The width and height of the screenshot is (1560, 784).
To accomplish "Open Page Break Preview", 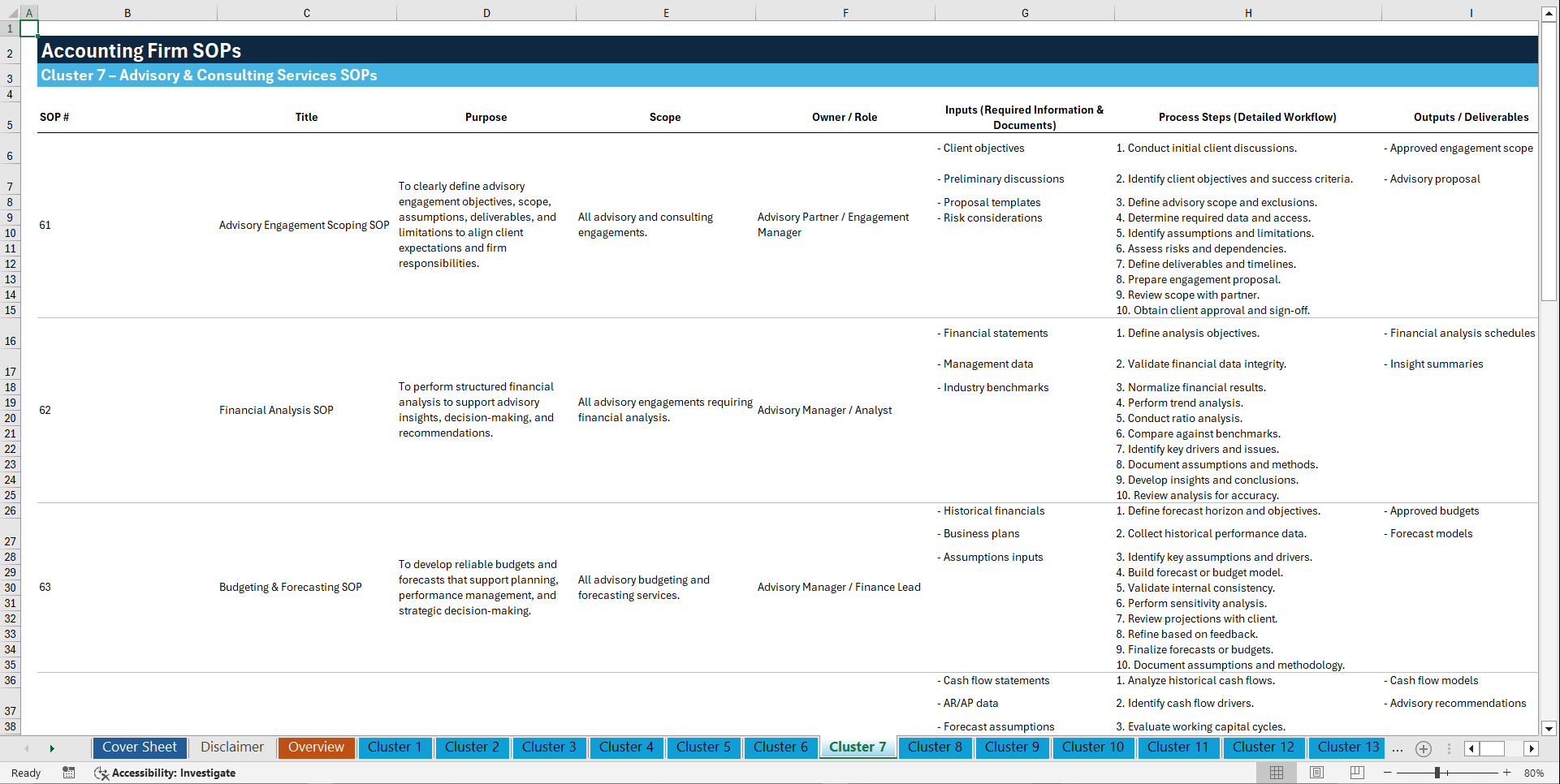I will click(1356, 773).
